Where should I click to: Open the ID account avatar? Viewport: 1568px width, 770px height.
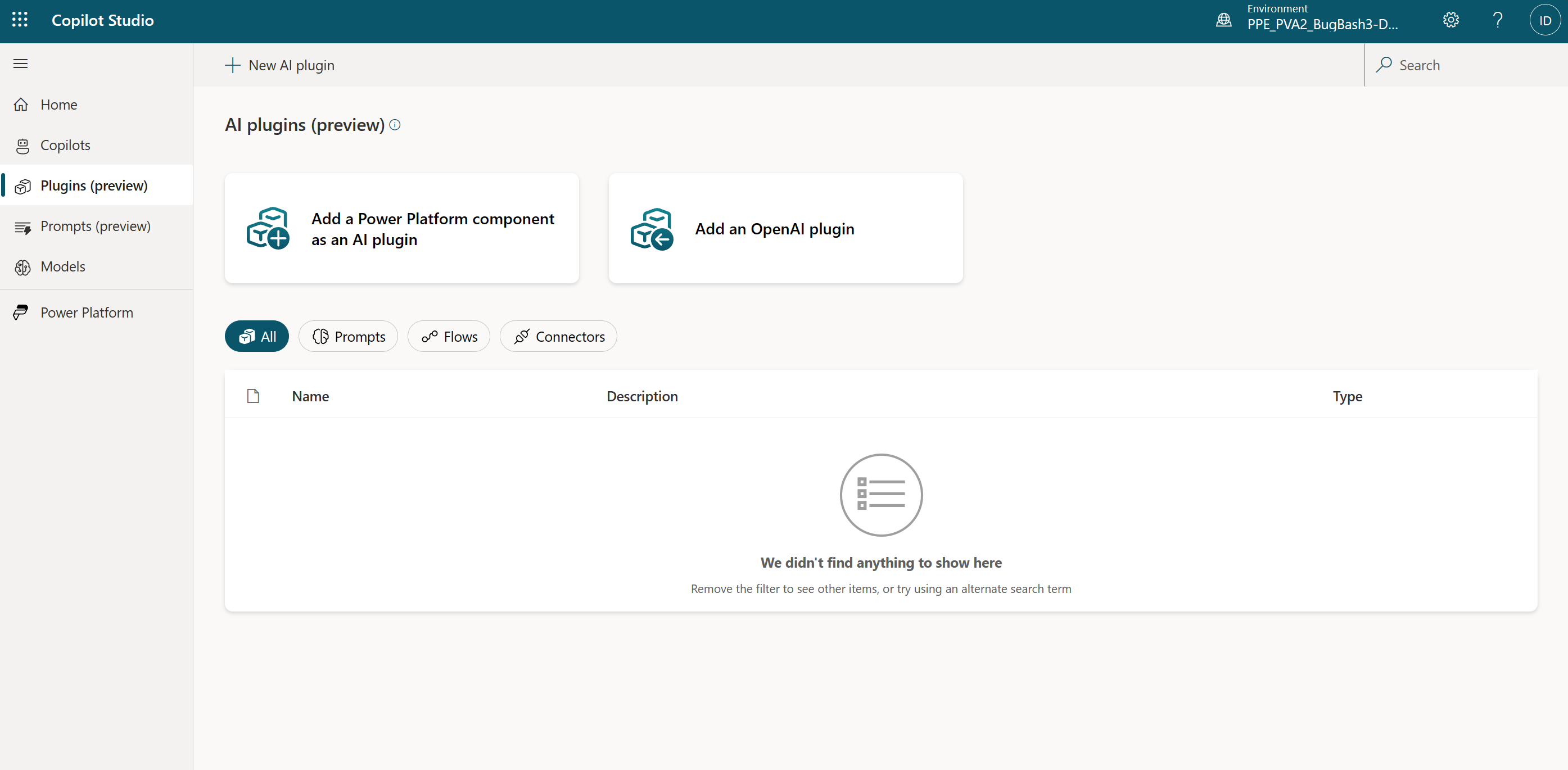[x=1545, y=20]
